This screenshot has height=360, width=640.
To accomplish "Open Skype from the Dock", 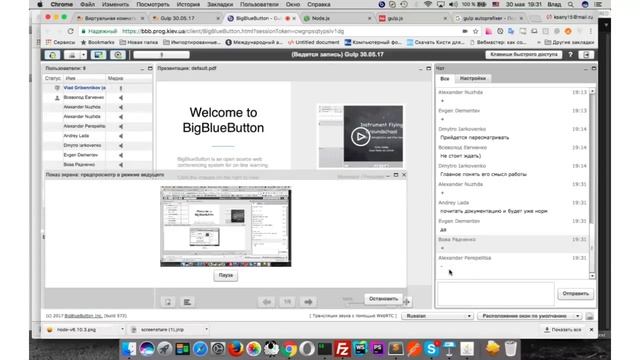I will [x=431, y=349].
